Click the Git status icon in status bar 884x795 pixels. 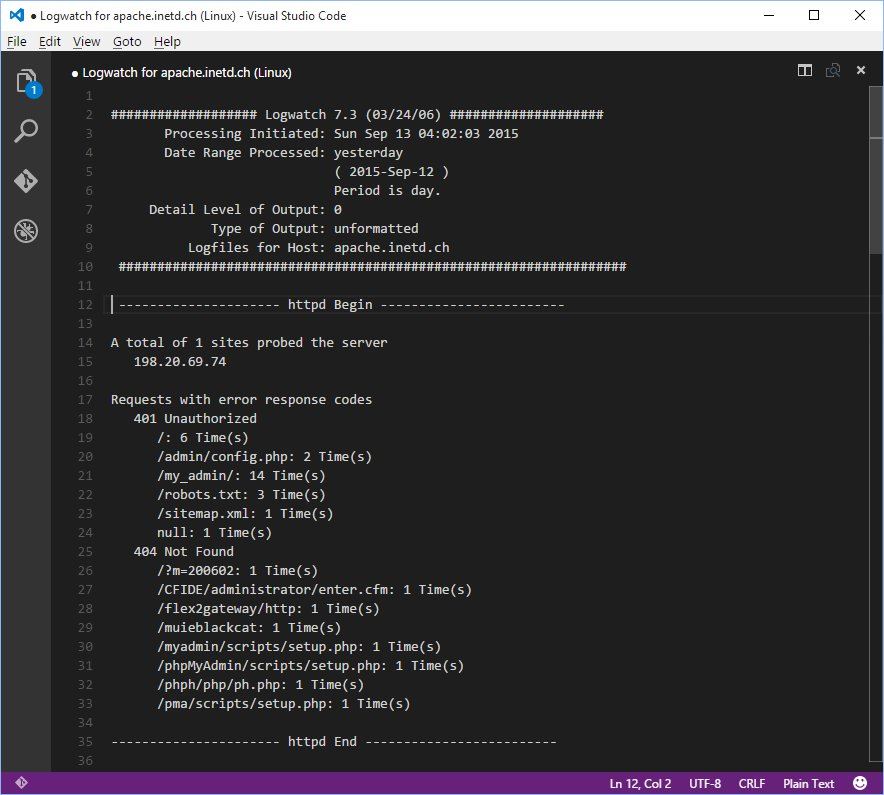22,783
